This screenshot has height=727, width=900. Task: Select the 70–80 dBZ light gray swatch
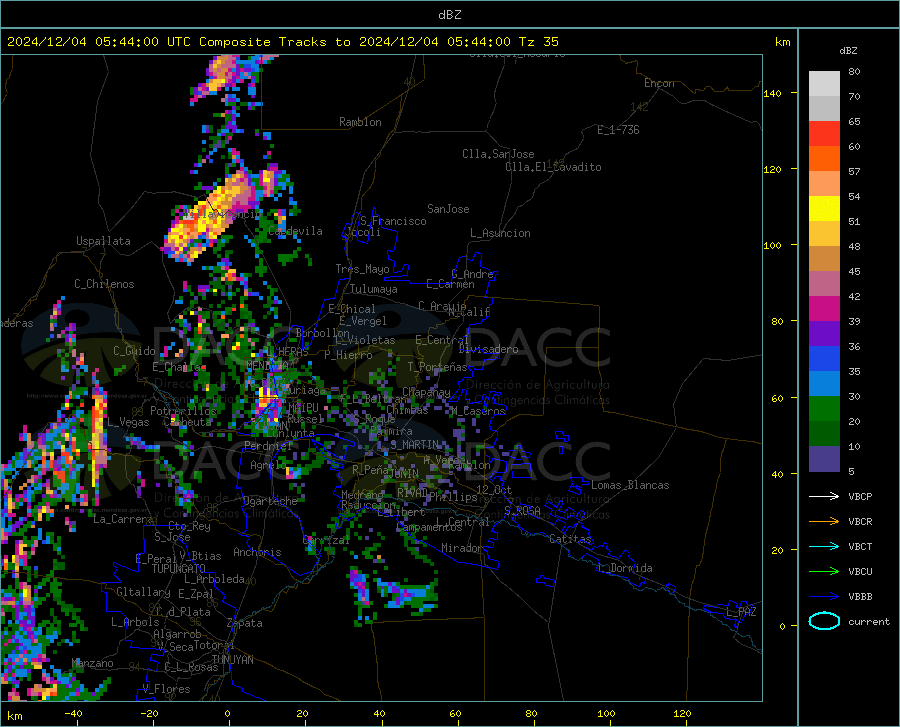coord(824,84)
